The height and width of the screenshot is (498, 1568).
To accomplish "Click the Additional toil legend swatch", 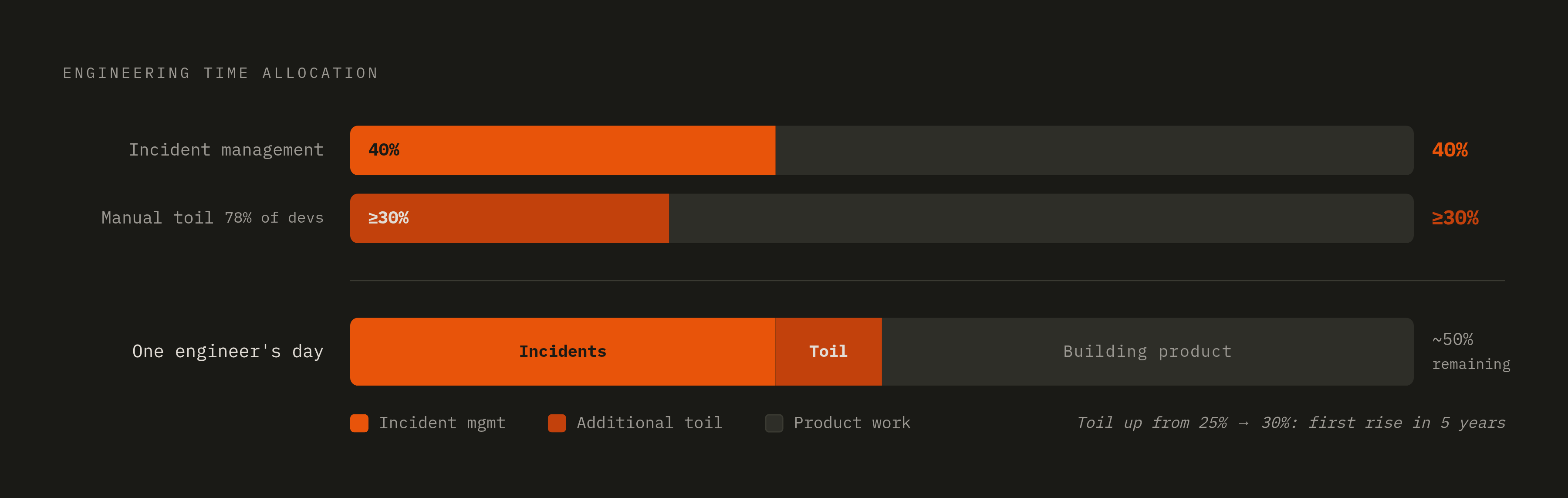I will (556, 423).
